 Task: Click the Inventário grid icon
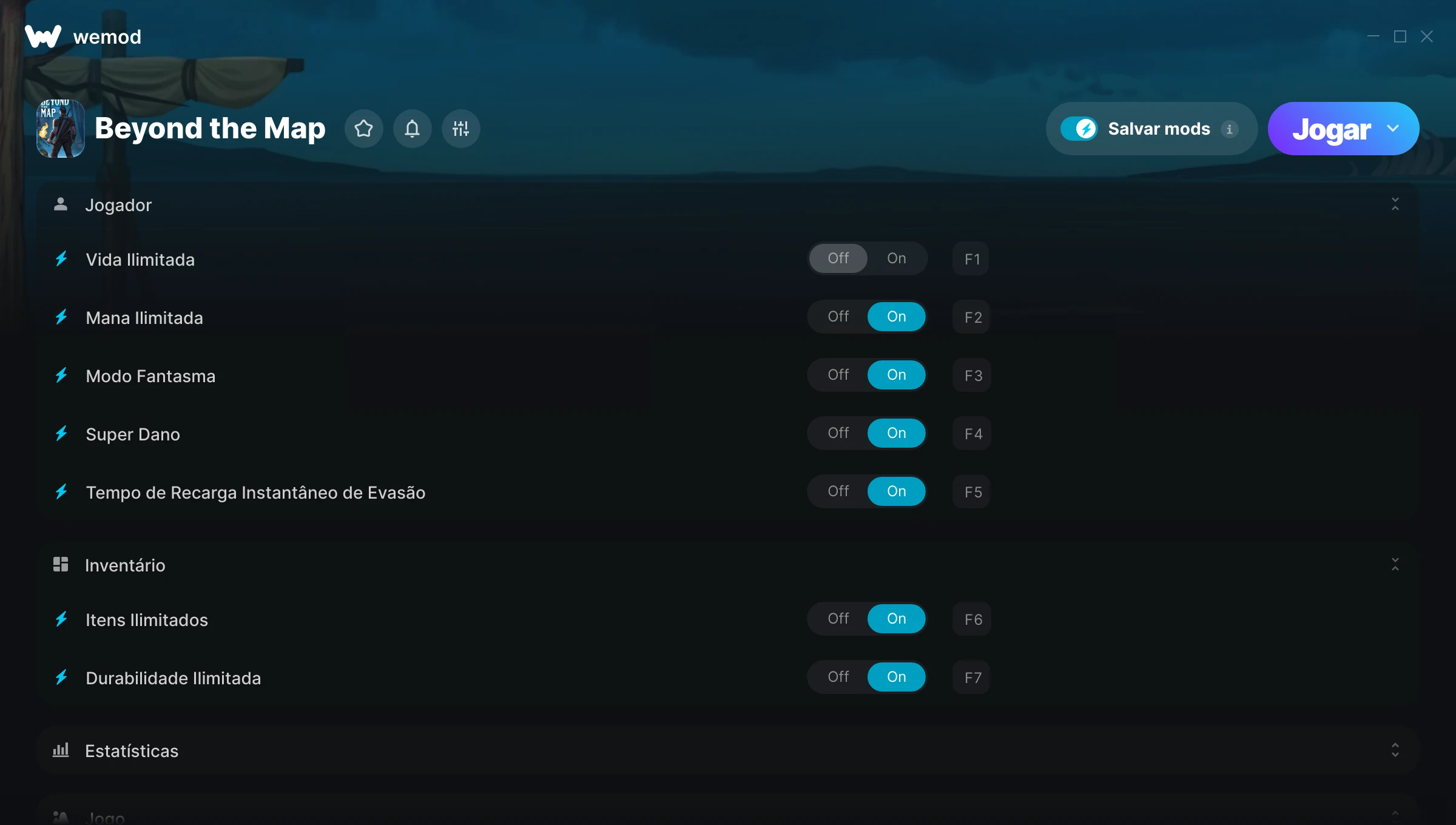coord(61,565)
